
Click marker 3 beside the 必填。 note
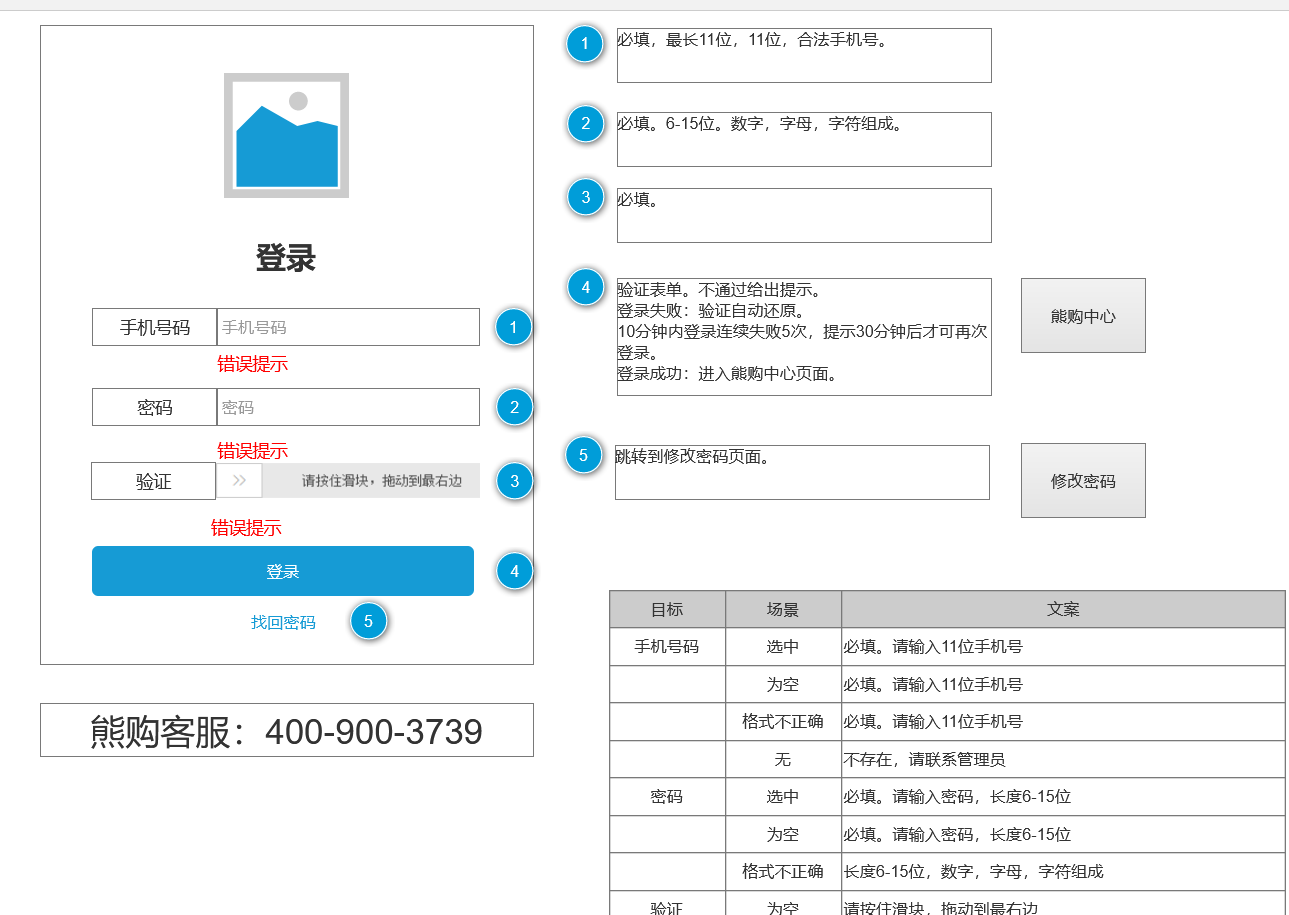click(585, 197)
